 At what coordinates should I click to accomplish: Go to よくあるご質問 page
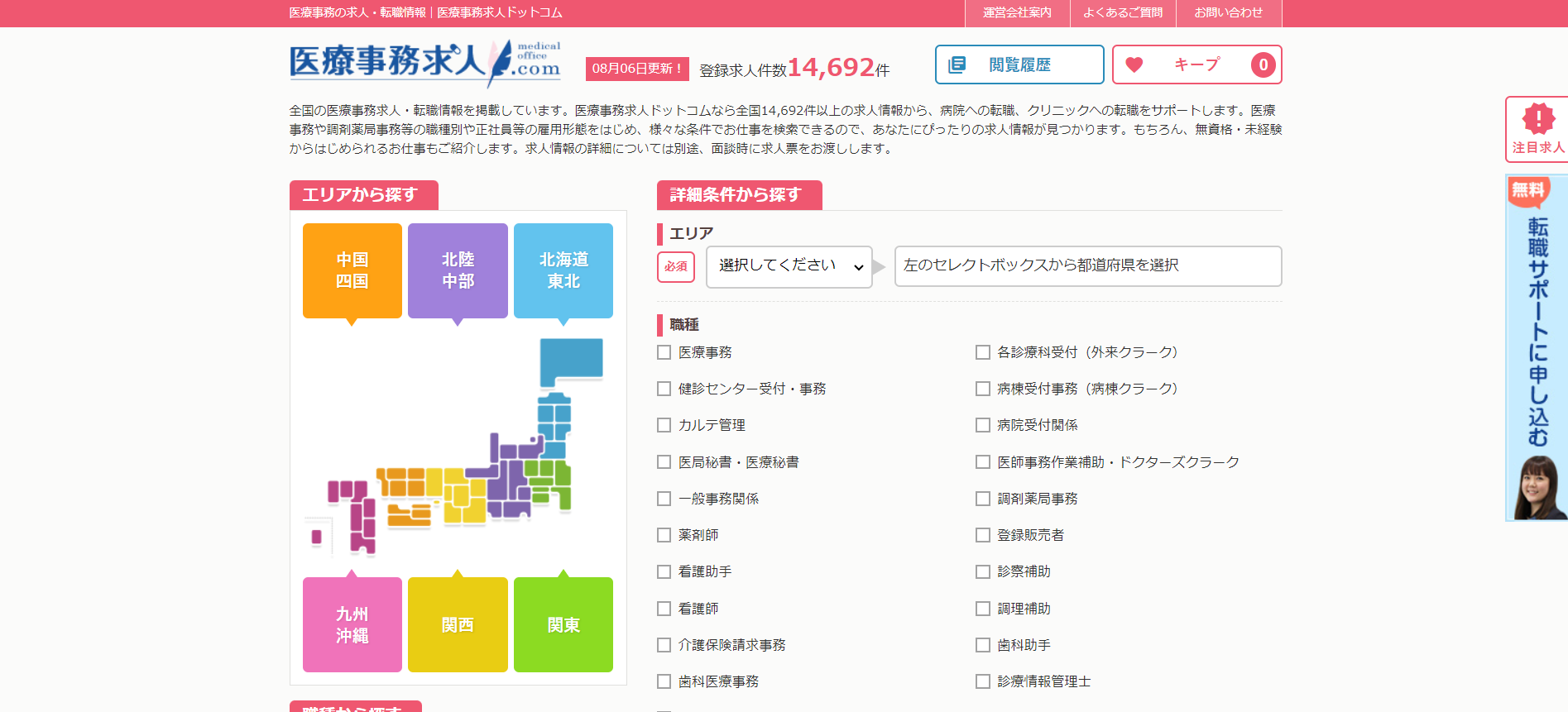click(x=1123, y=13)
